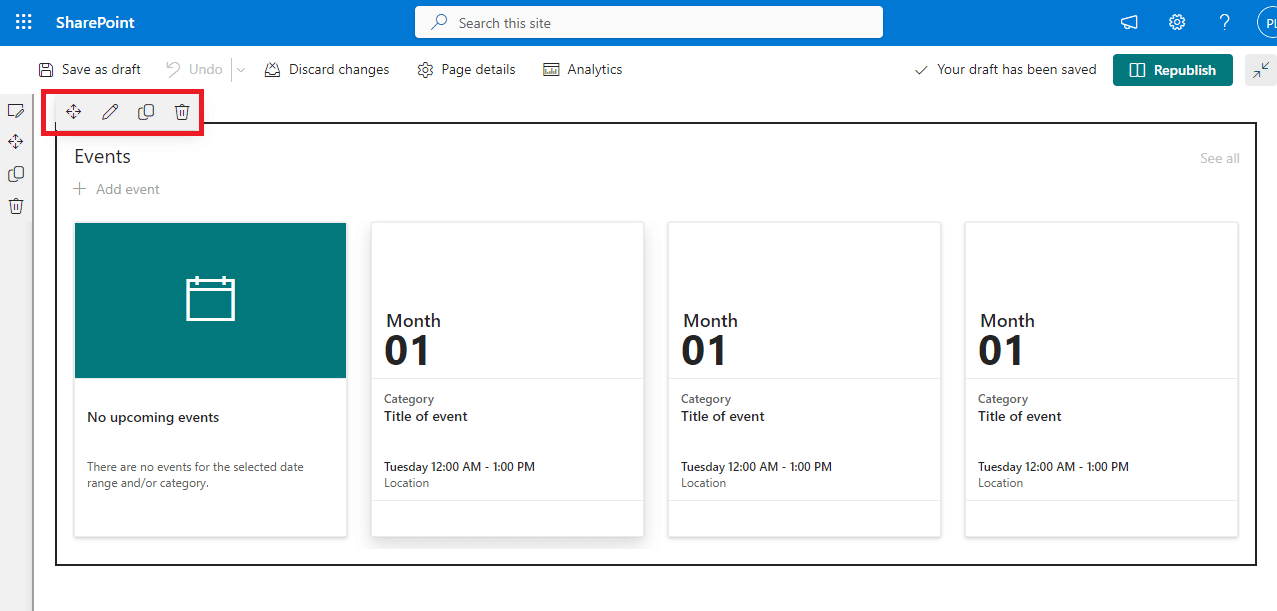Click Add event
The image size is (1277, 611).
click(117, 189)
